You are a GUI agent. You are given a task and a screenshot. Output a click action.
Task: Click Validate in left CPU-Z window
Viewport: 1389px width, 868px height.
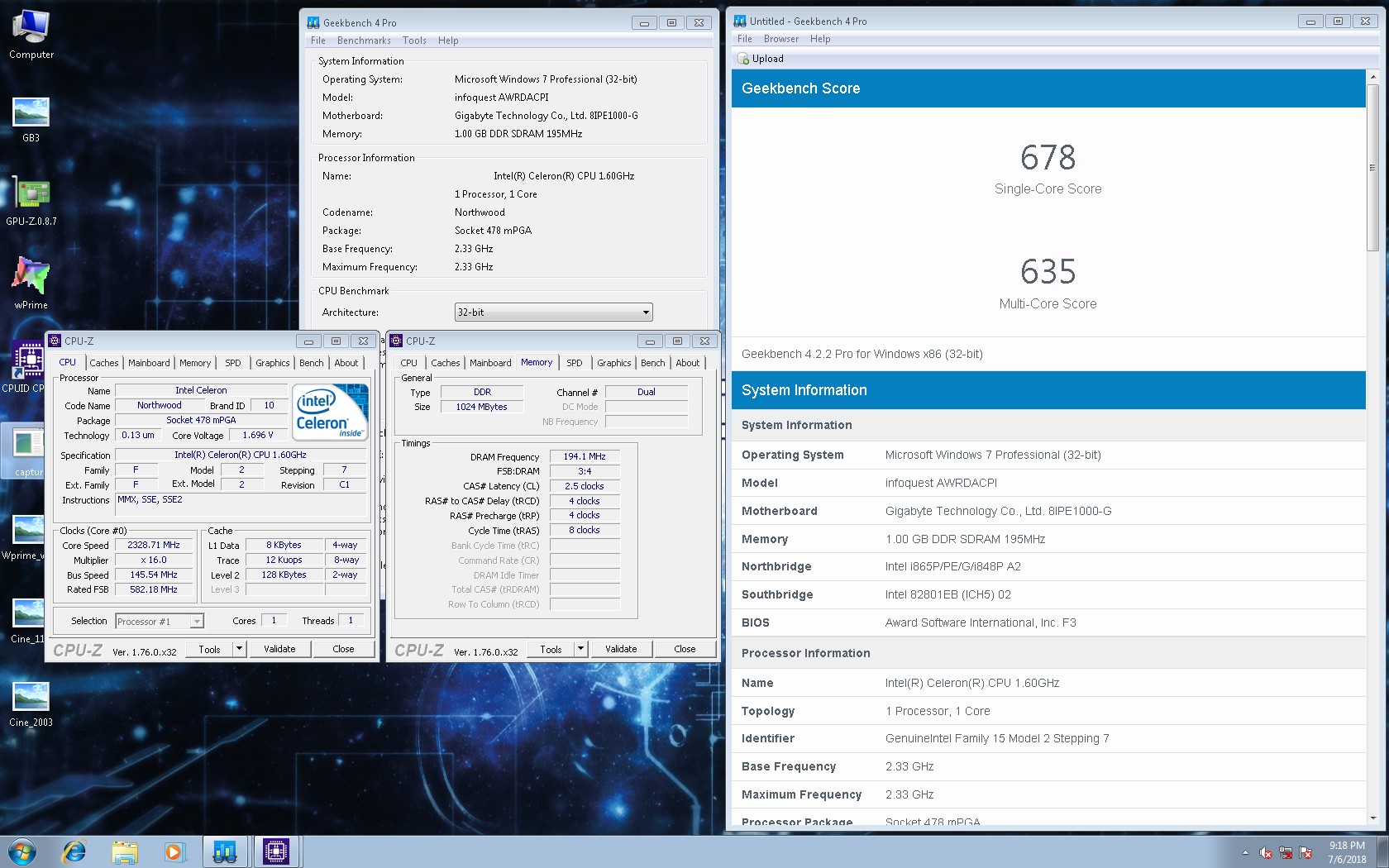pos(279,649)
